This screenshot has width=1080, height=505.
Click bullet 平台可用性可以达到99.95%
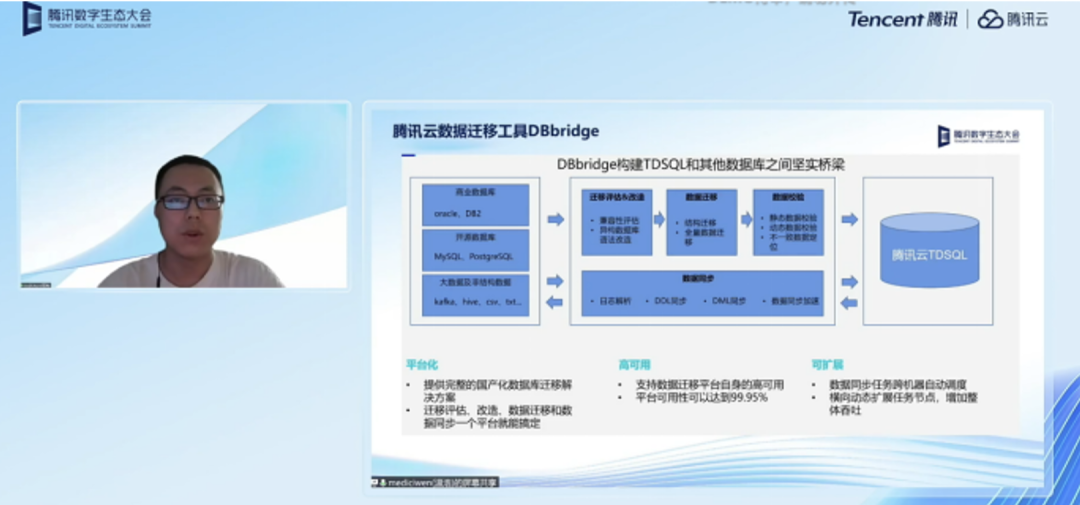coord(700,398)
